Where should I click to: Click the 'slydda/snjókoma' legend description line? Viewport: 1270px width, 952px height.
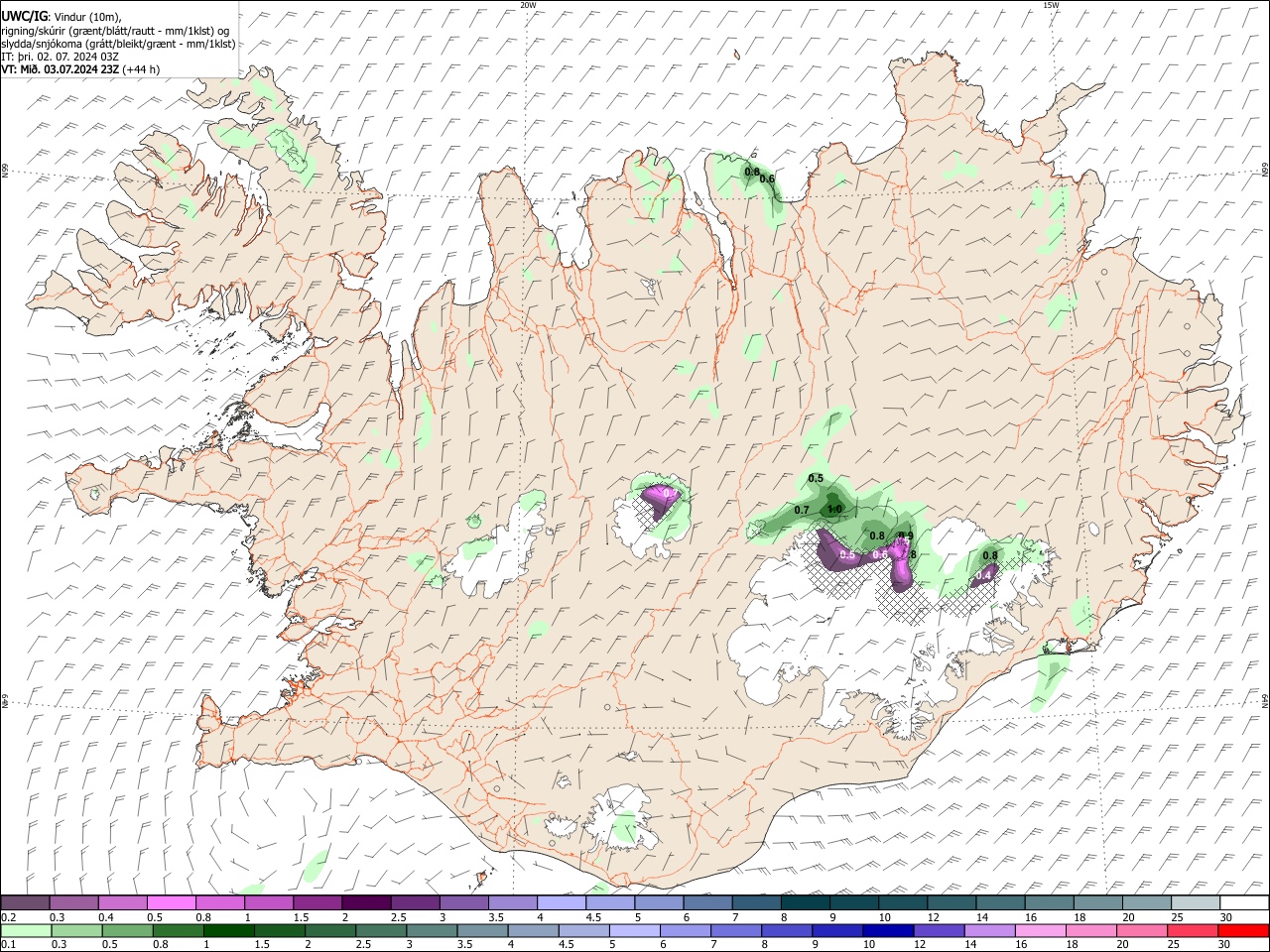118,44
